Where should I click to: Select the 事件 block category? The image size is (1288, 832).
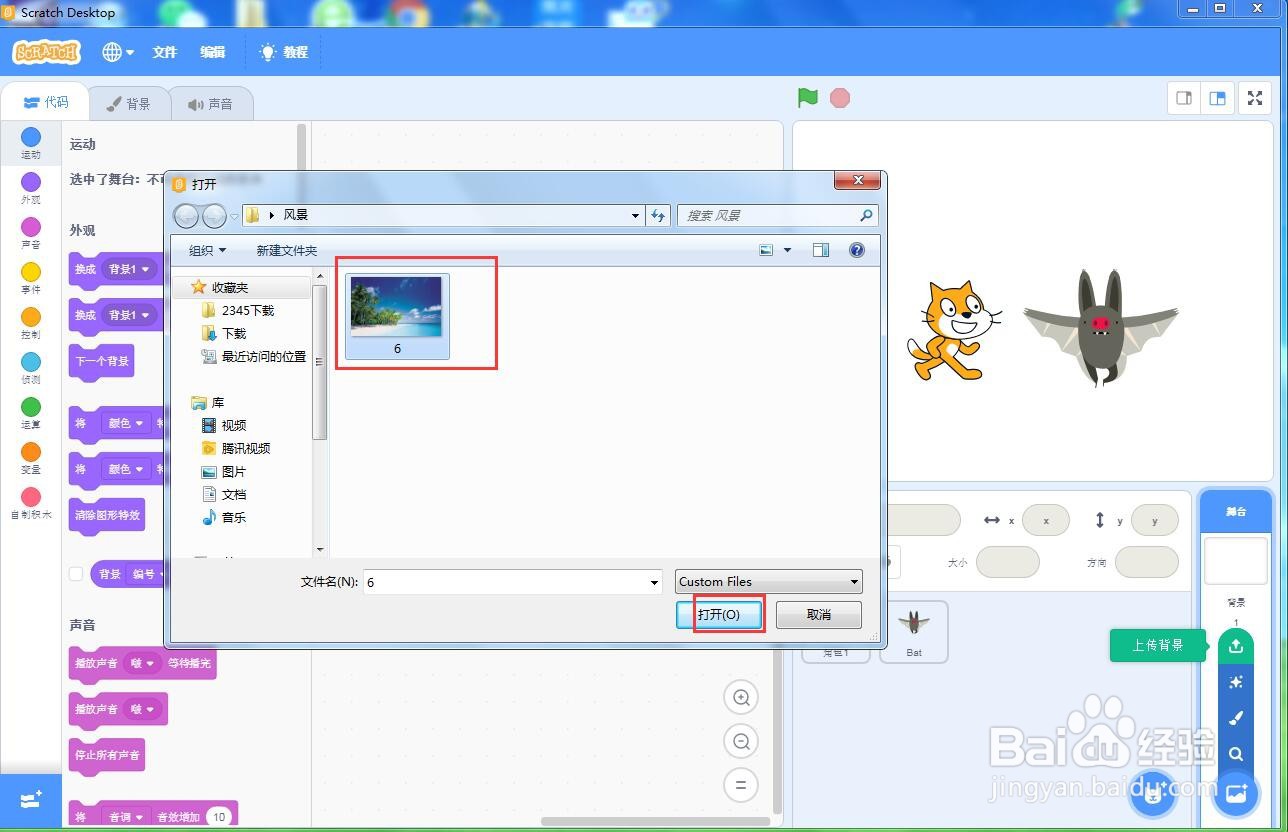(31, 278)
